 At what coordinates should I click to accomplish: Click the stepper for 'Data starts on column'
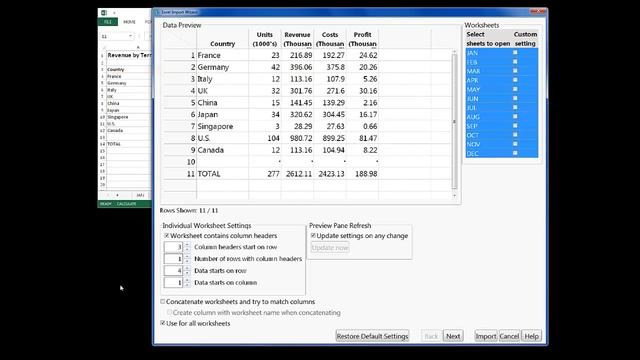coord(187,282)
